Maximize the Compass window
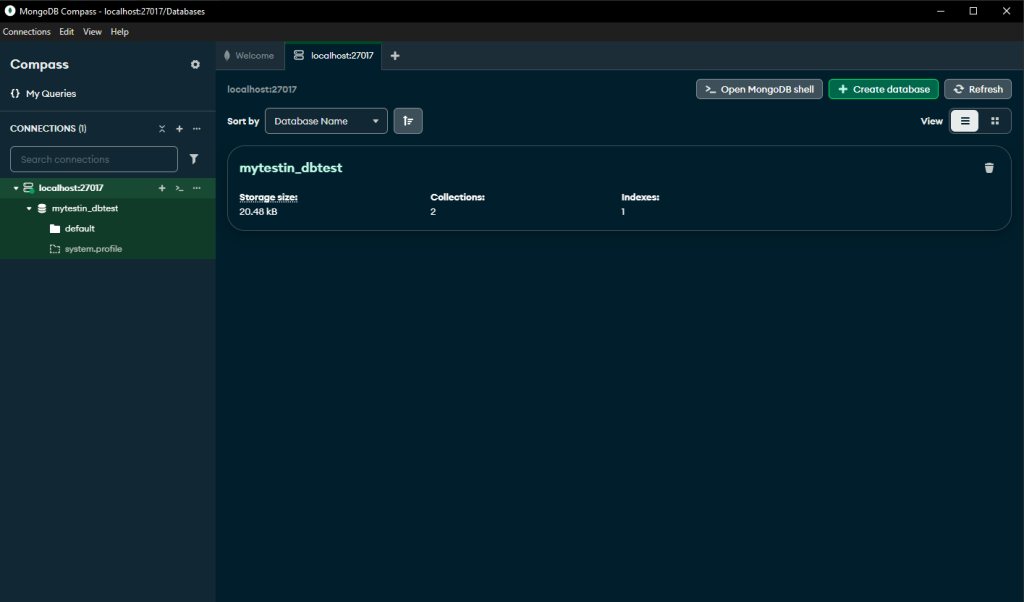The width and height of the screenshot is (1024, 602). click(973, 11)
